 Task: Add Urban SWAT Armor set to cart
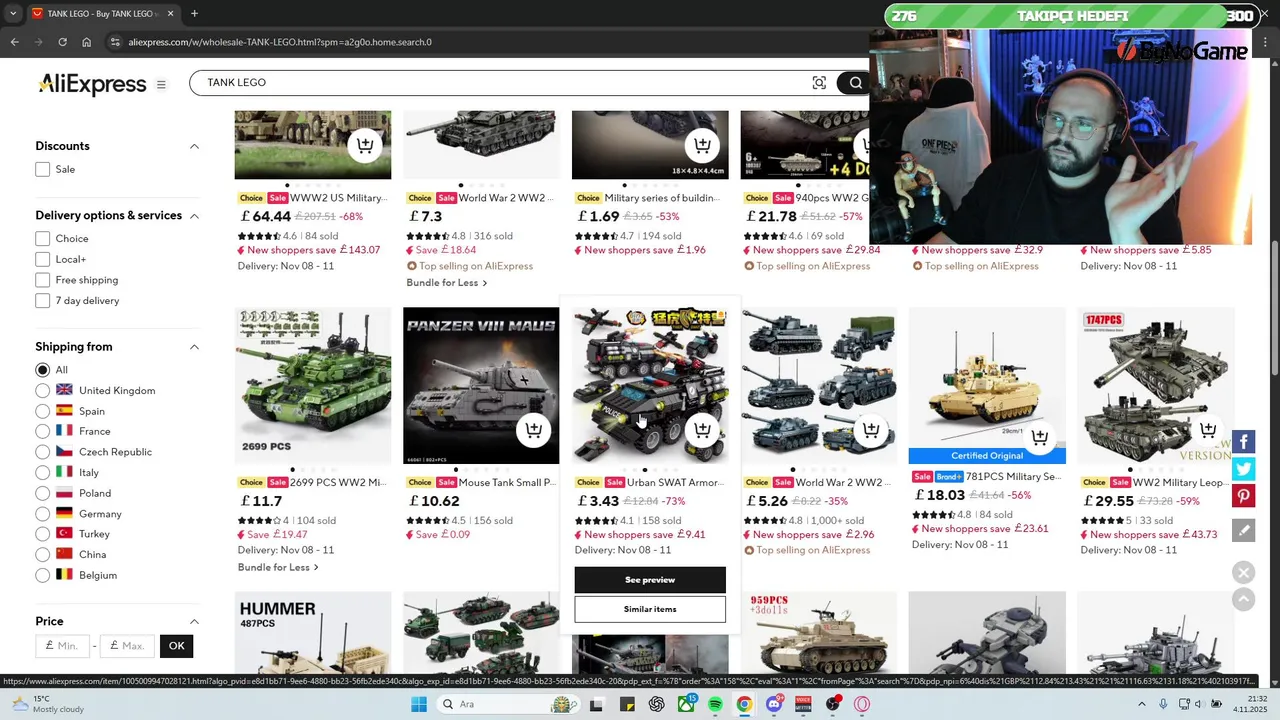(702, 430)
